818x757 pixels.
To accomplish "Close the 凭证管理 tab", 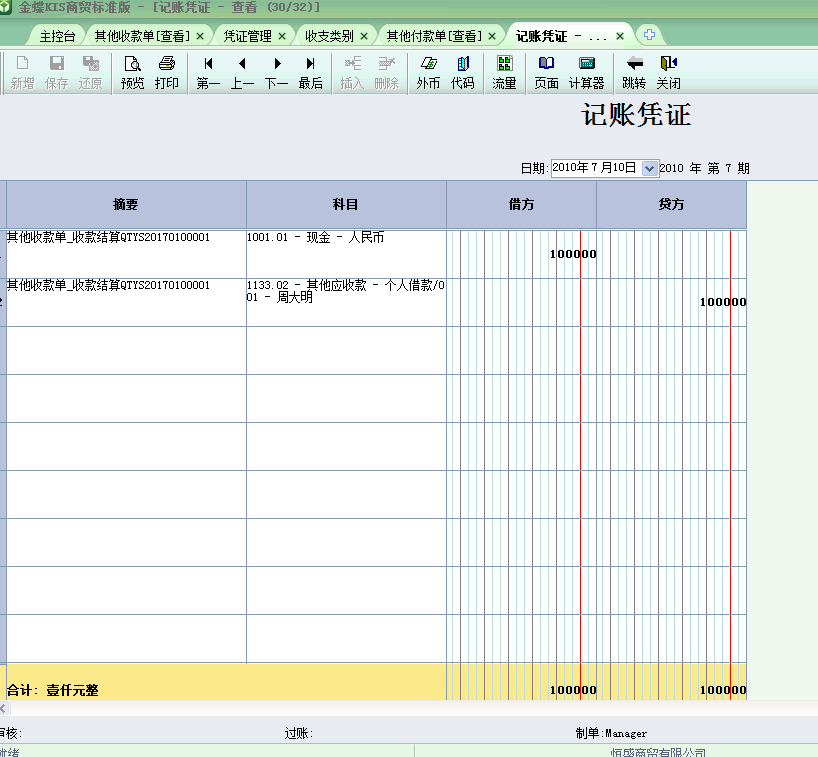I will coord(282,36).
